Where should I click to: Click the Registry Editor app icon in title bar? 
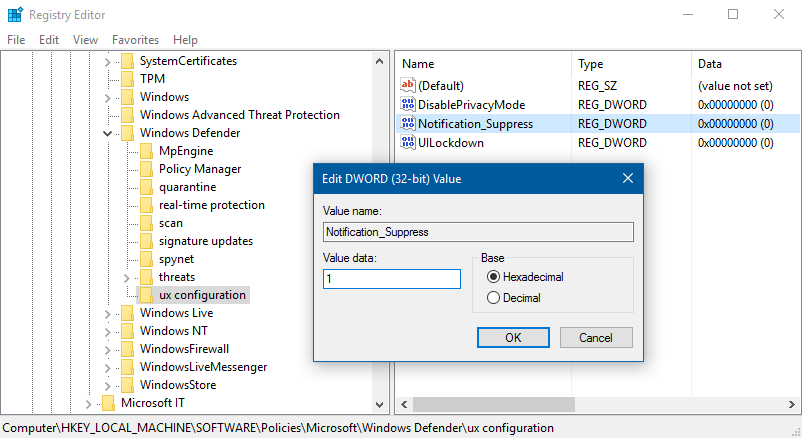click(x=15, y=15)
